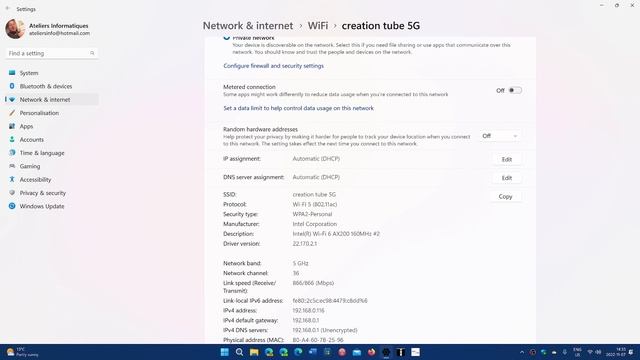Open the notification center icon
This screenshot has width=640, height=360.
click(631, 352)
